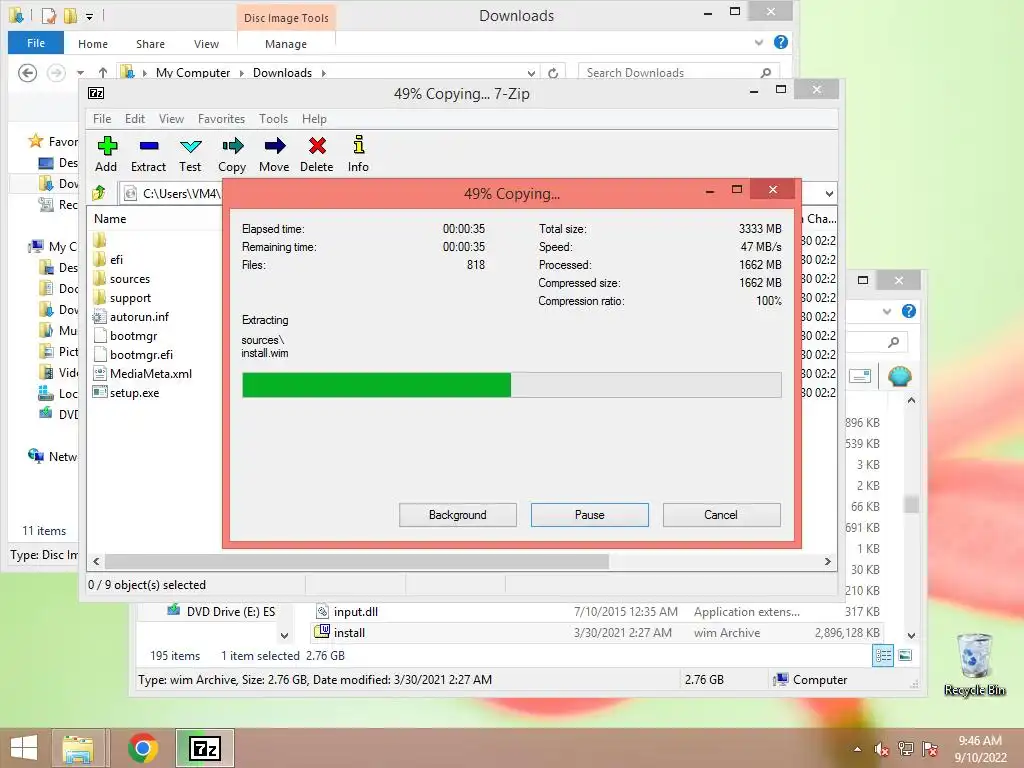Select the efi folder in 7-Zip
1024x768 pixels.
point(116,259)
